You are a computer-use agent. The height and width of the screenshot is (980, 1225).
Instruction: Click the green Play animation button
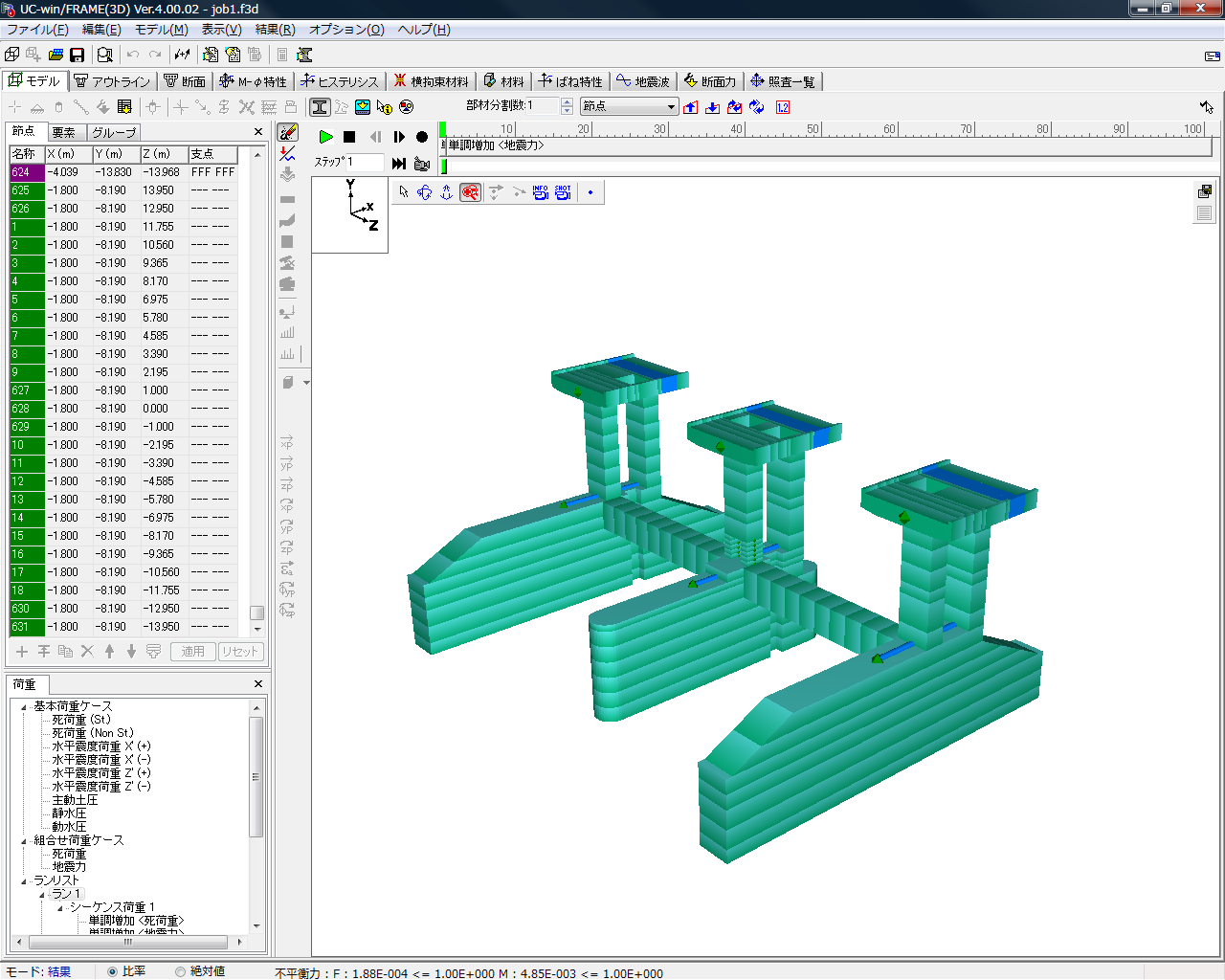[x=325, y=137]
